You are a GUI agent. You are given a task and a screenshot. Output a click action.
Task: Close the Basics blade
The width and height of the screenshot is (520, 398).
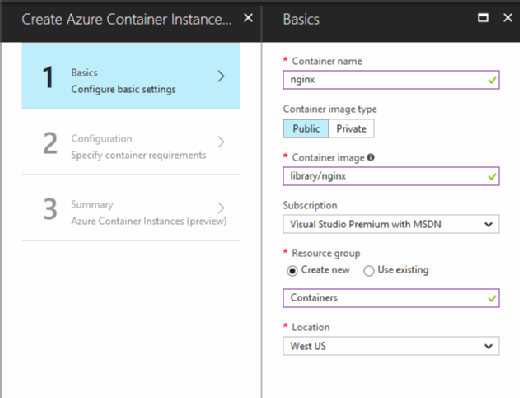(507, 17)
